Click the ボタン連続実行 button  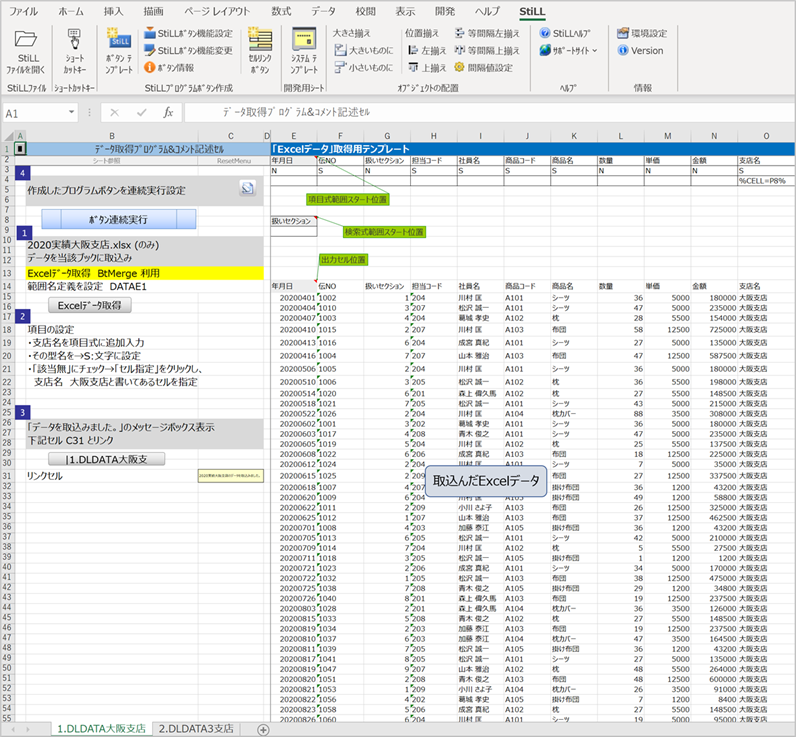(x=118, y=220)
